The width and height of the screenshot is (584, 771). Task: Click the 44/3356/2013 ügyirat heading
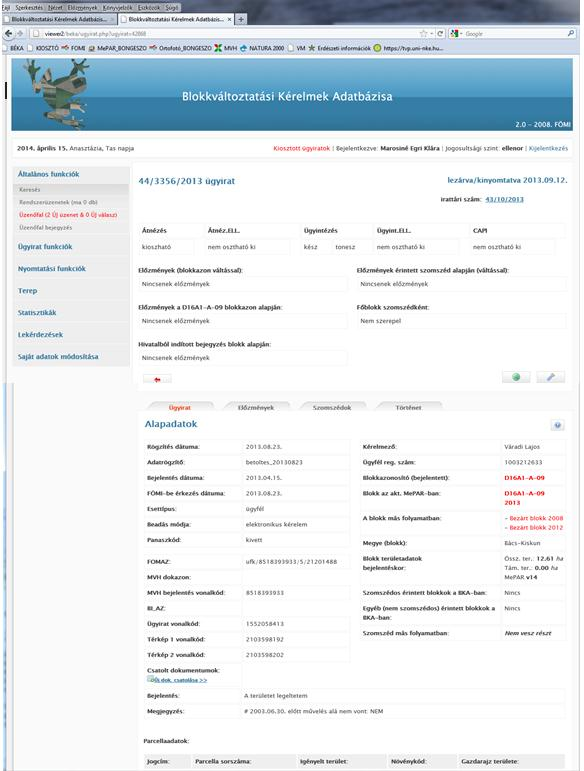coord(187,181)
